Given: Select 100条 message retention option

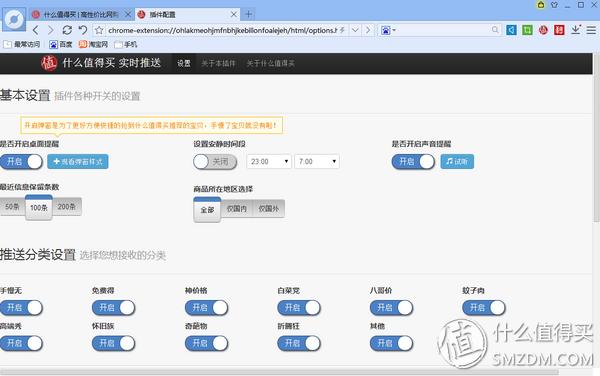Looking at the screenshot, I should [x=39, y=207].
